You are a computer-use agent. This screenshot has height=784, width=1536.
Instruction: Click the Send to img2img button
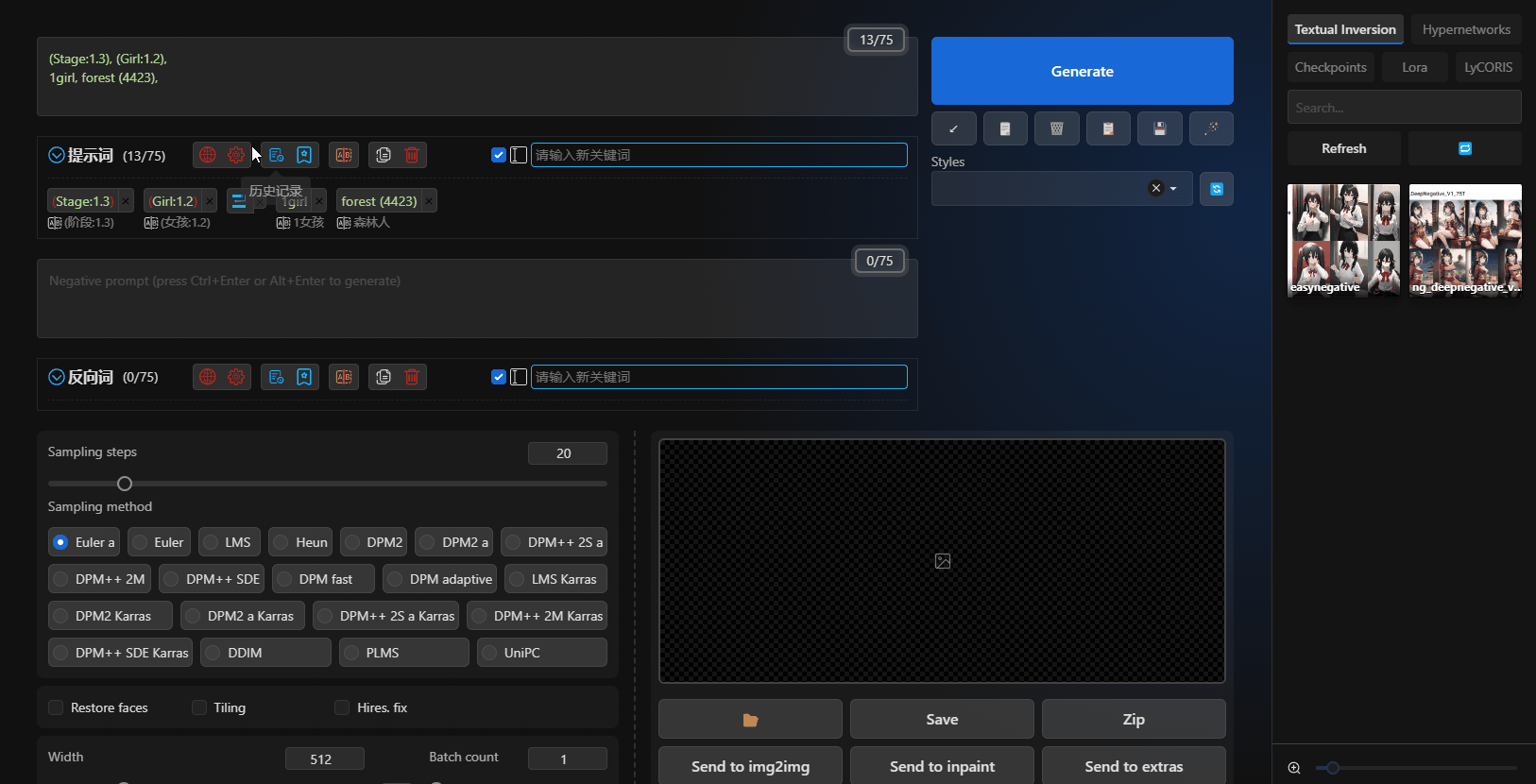(750, 766)
